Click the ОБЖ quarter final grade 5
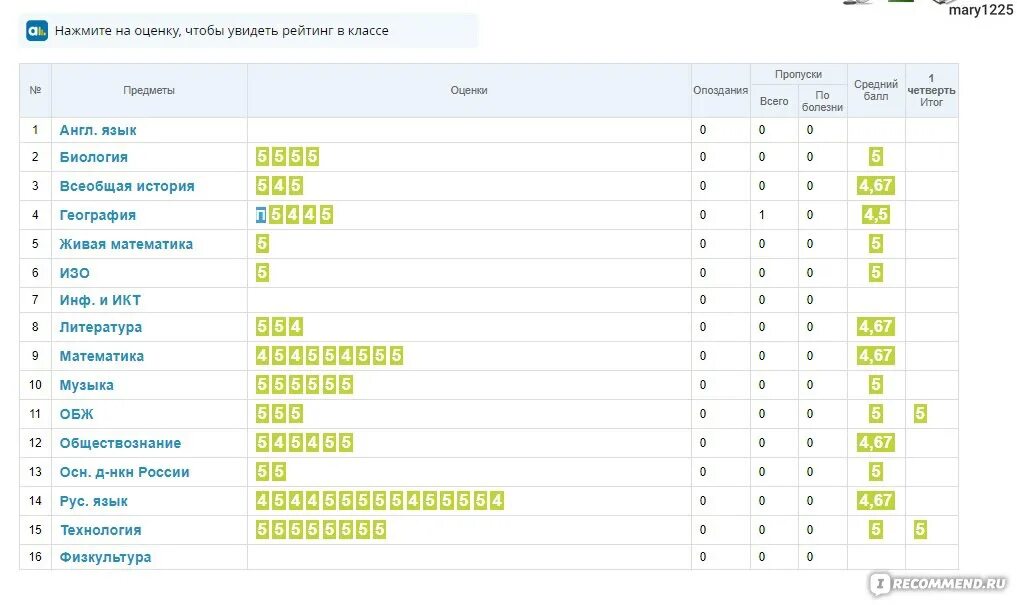Screen dimensions: 1017x605 (x=920, y=414)
